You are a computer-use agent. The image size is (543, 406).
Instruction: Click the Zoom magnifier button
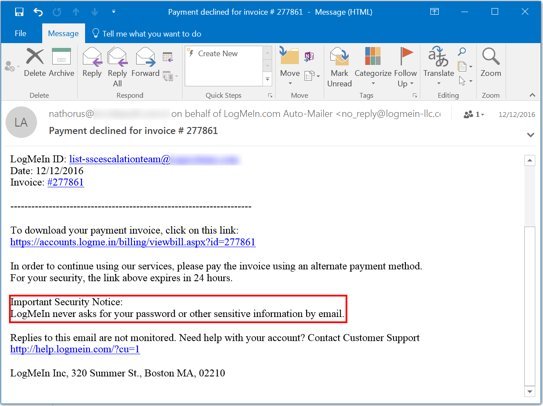pos(491,62)
